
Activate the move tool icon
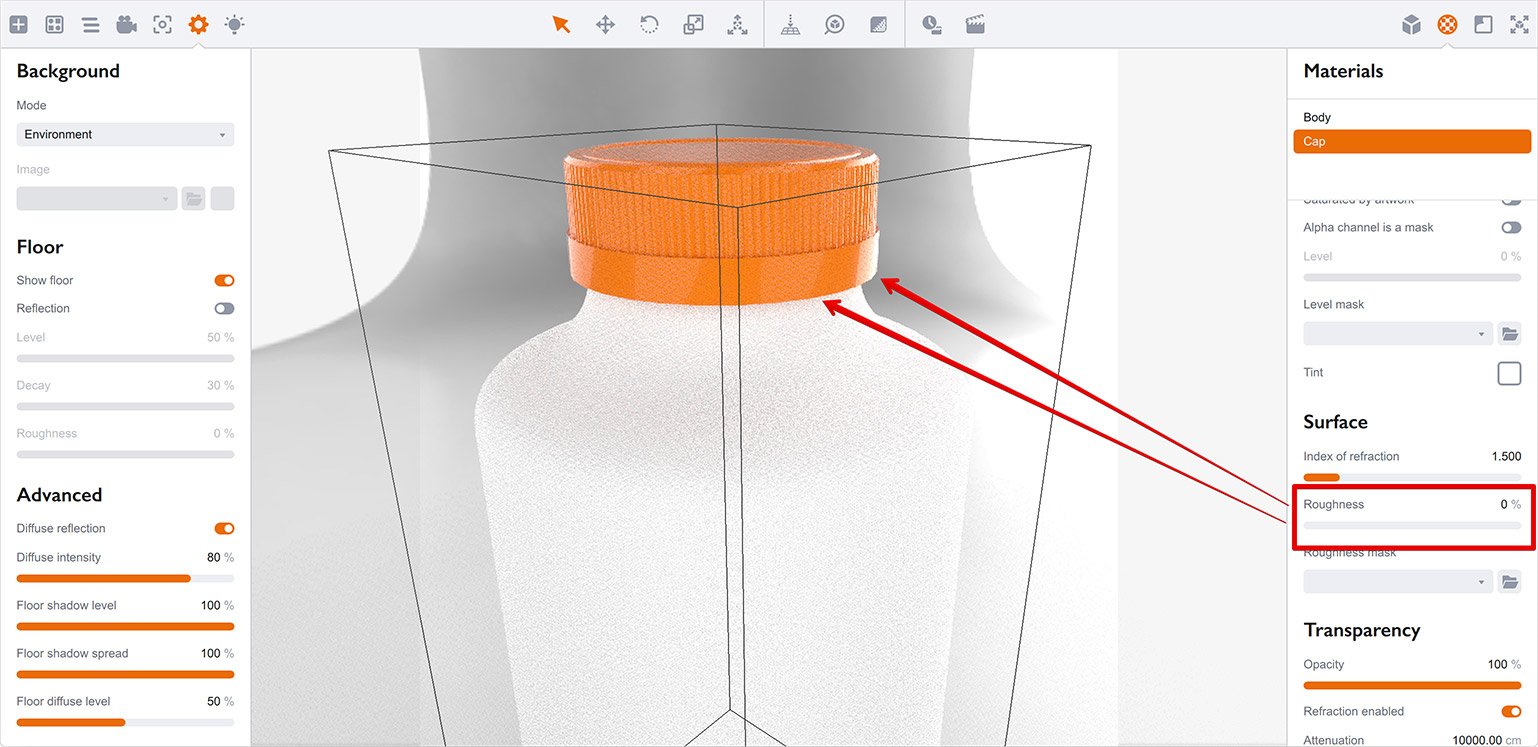[605, 24]
